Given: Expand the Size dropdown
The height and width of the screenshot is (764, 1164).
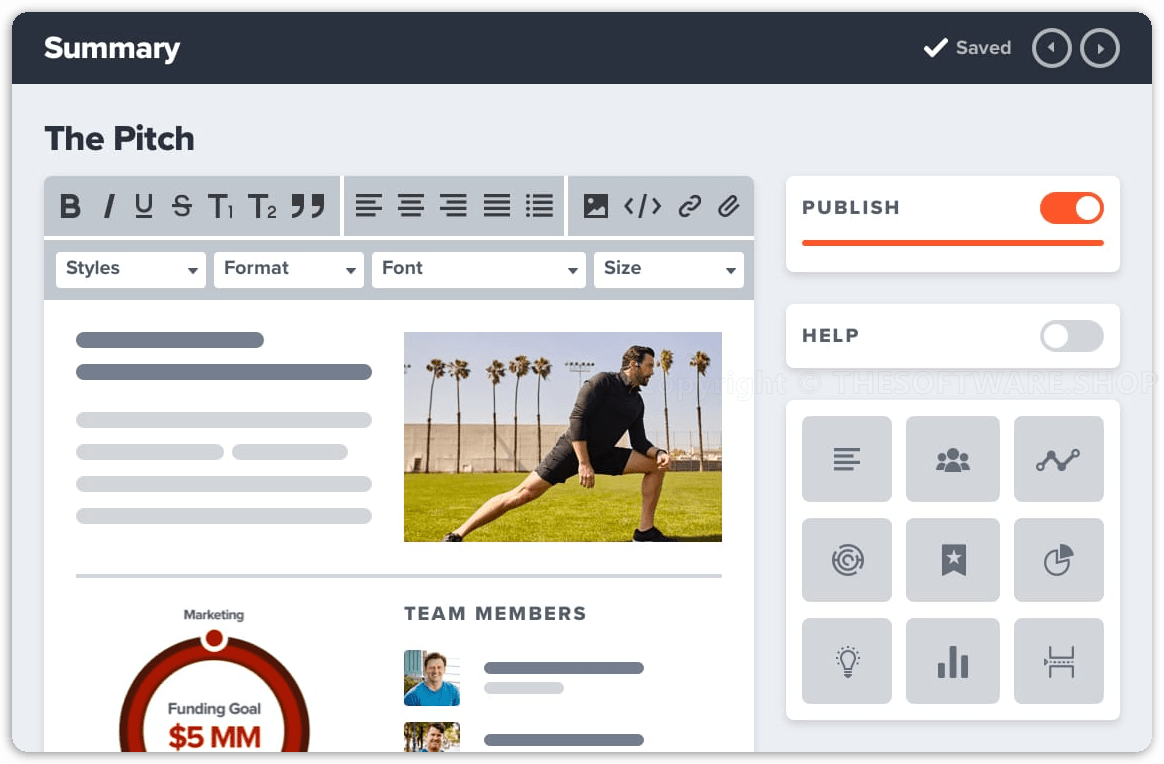Looking at the screenshot, I should [x=668, y=269].
